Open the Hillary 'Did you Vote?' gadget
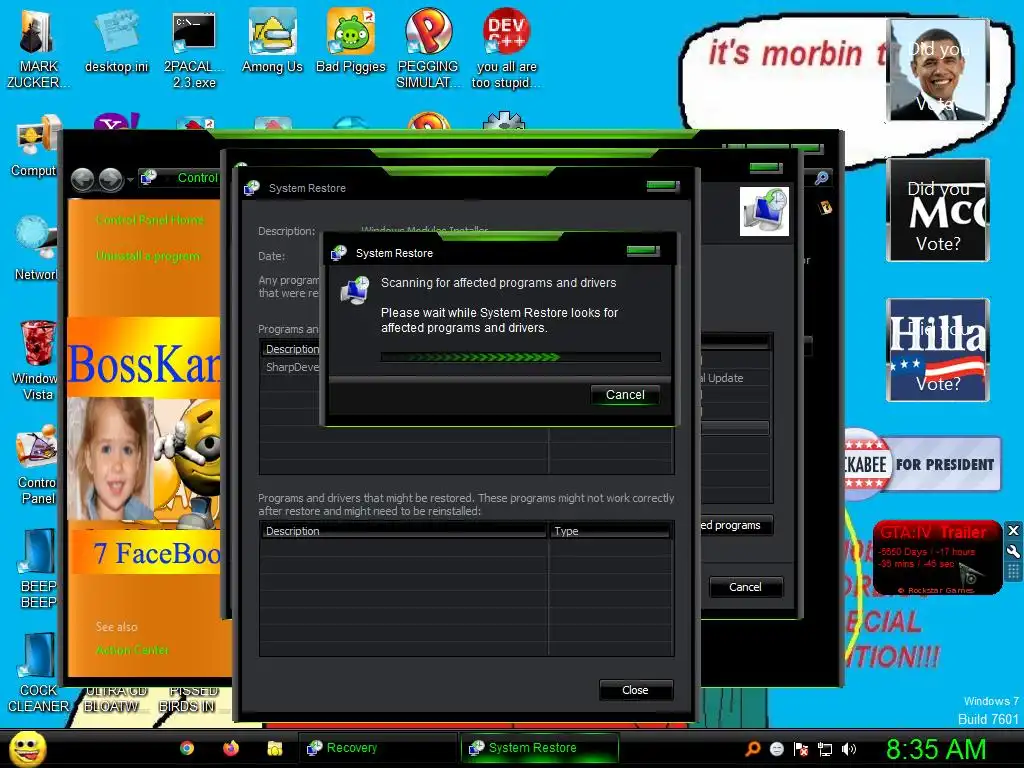This screenshot has width=1024, height=768. coord(938,350)
